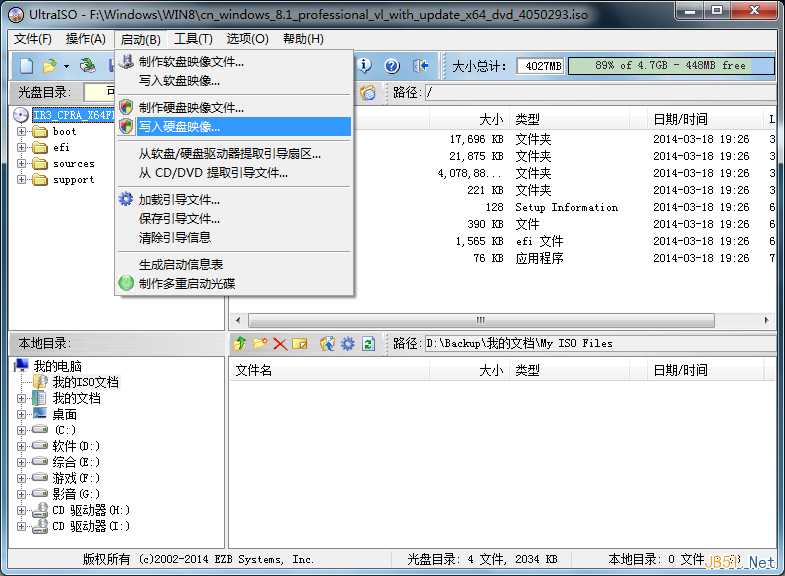The width and height of the screenshot is (785, 576).
Task: Click the Add files icon in local toolbar
Action: click(x=327, y=343)
